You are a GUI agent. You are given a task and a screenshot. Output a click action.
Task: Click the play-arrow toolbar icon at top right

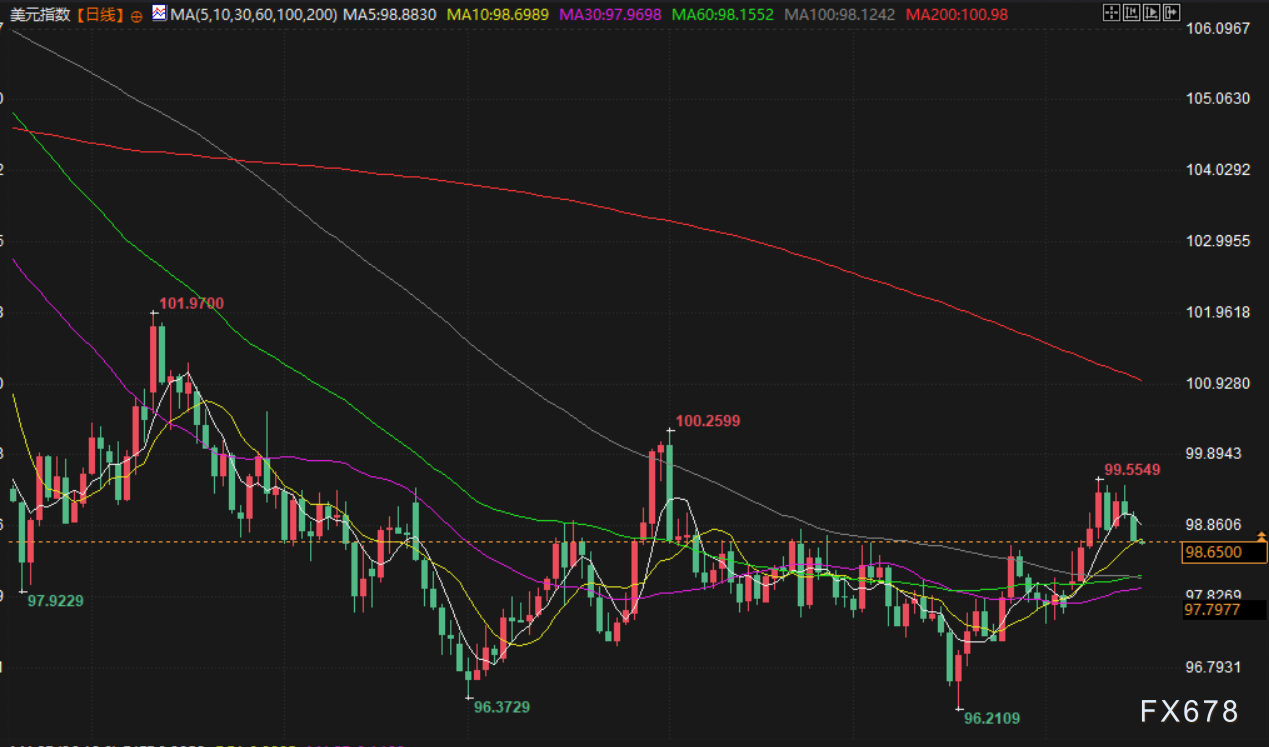click(x=1151, y=13)
